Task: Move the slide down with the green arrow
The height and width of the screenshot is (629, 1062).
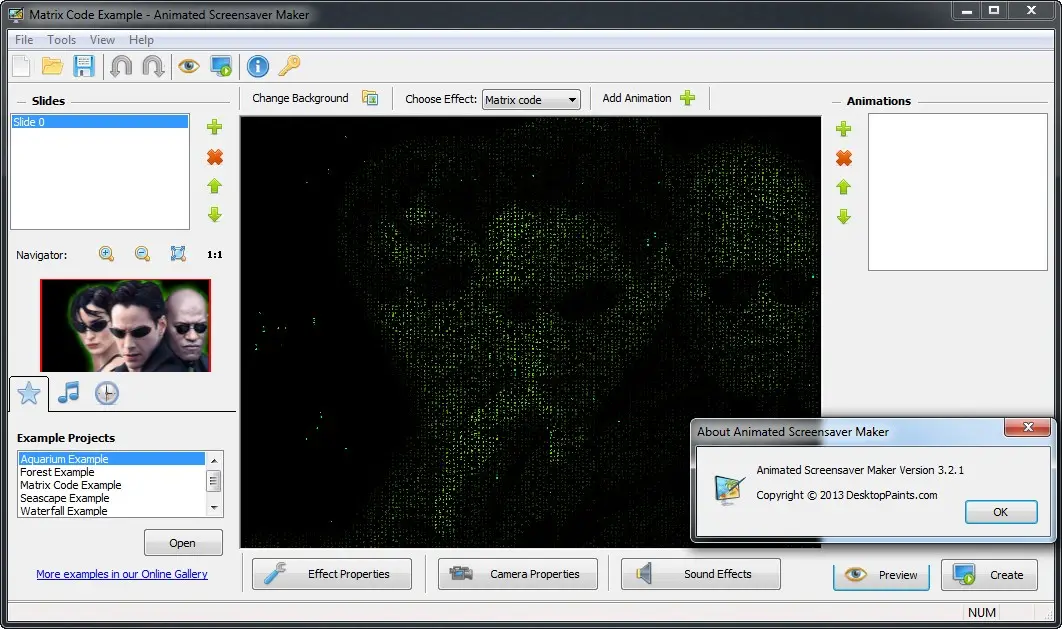Action: click(x=215, y=215)
